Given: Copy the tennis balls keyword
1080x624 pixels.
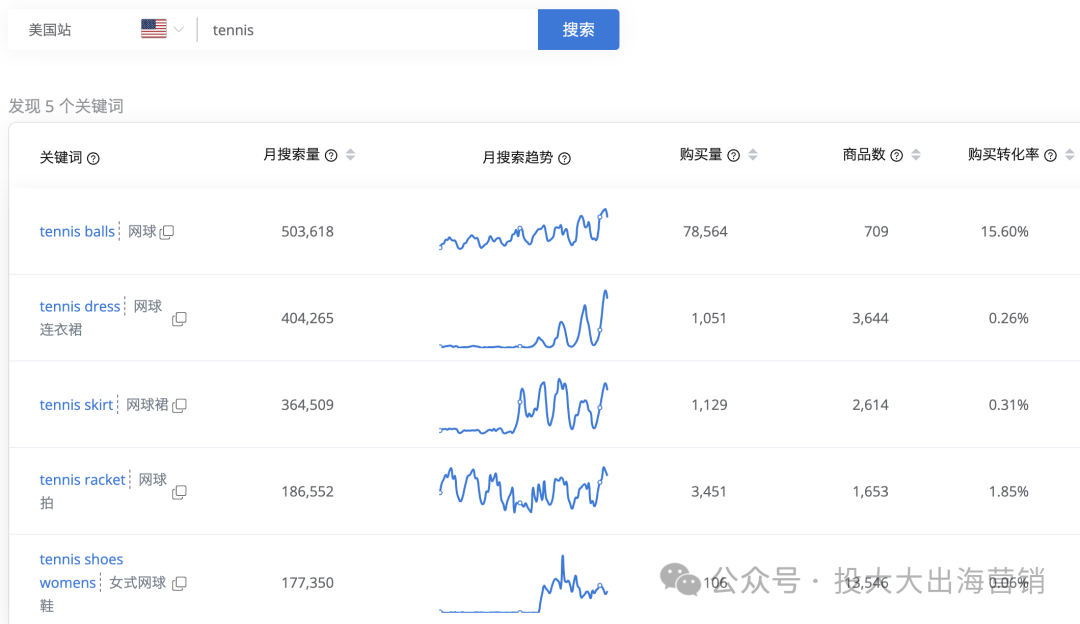Looking at the screenshot, I should point(167,232).
